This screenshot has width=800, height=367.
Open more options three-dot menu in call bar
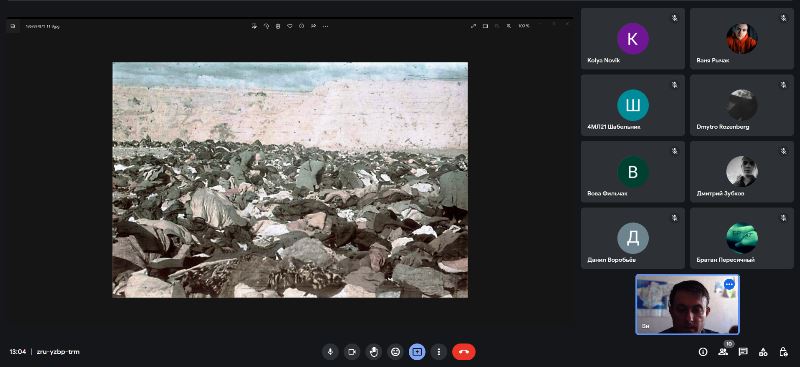pos(438,352)
